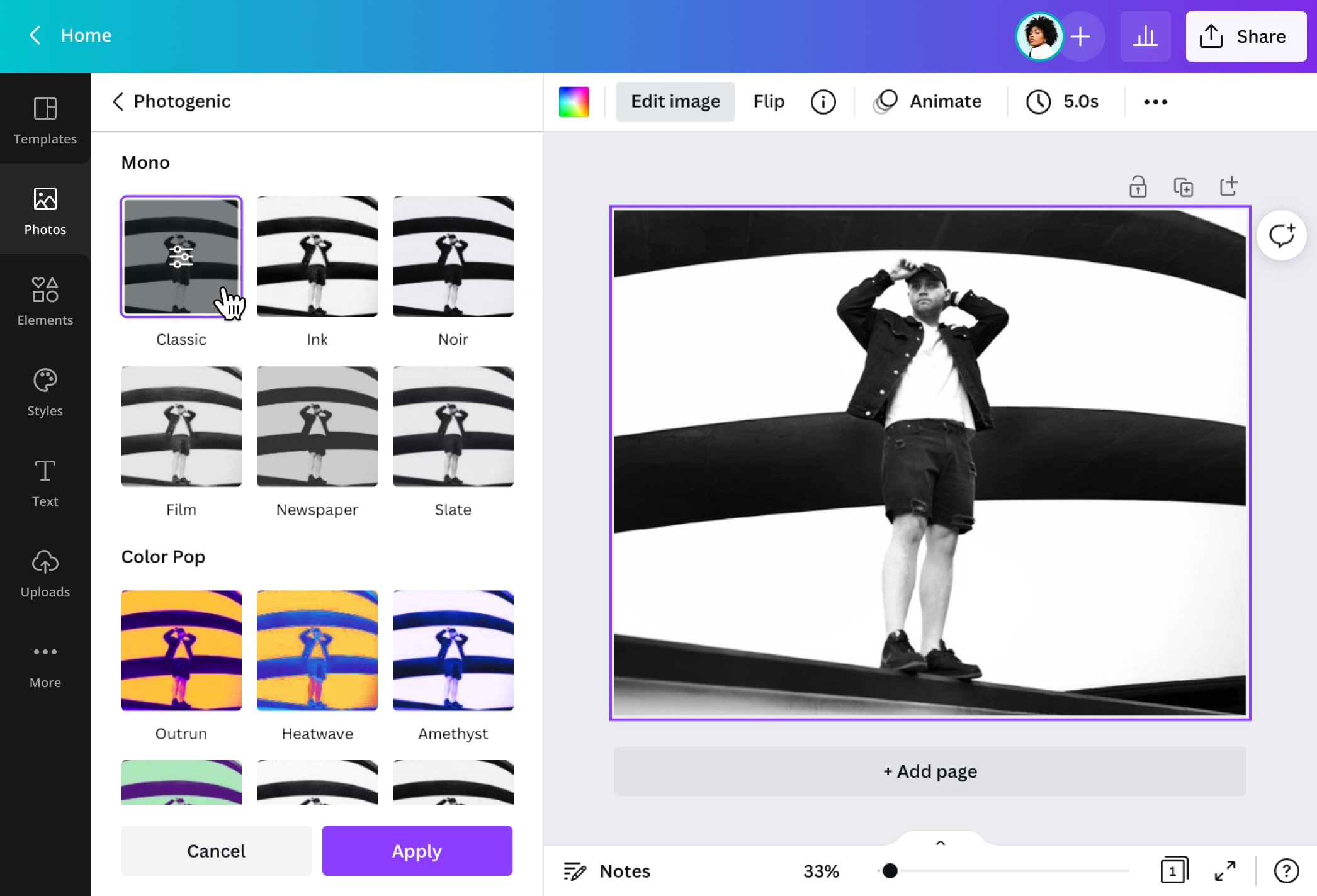This screenshot has width=1317, height=896.
Task: Open the Elements sidebar tab
Action: 45,300
